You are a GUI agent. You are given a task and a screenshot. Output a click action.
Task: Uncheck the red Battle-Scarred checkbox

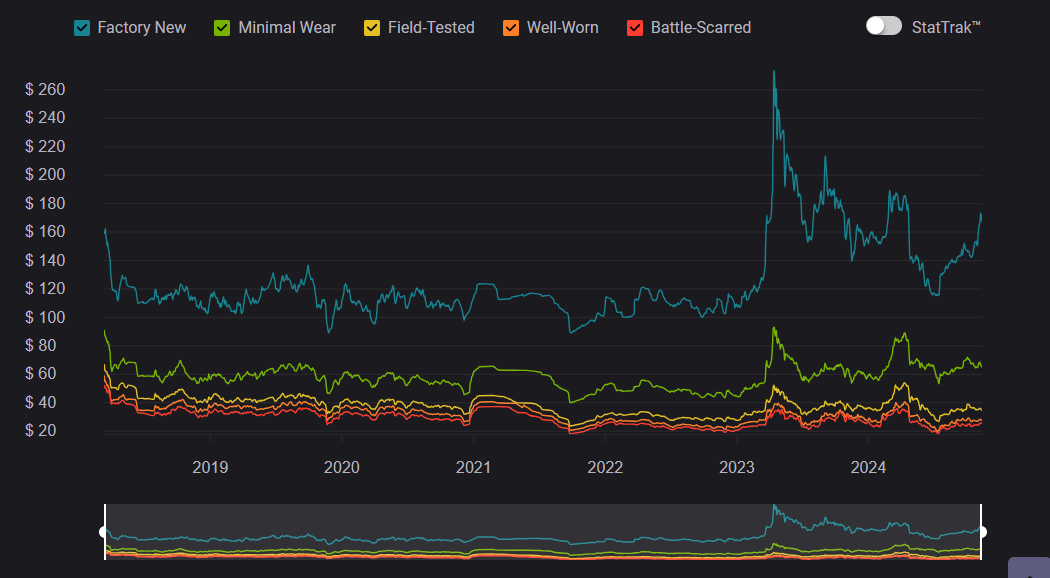[635, 28]
